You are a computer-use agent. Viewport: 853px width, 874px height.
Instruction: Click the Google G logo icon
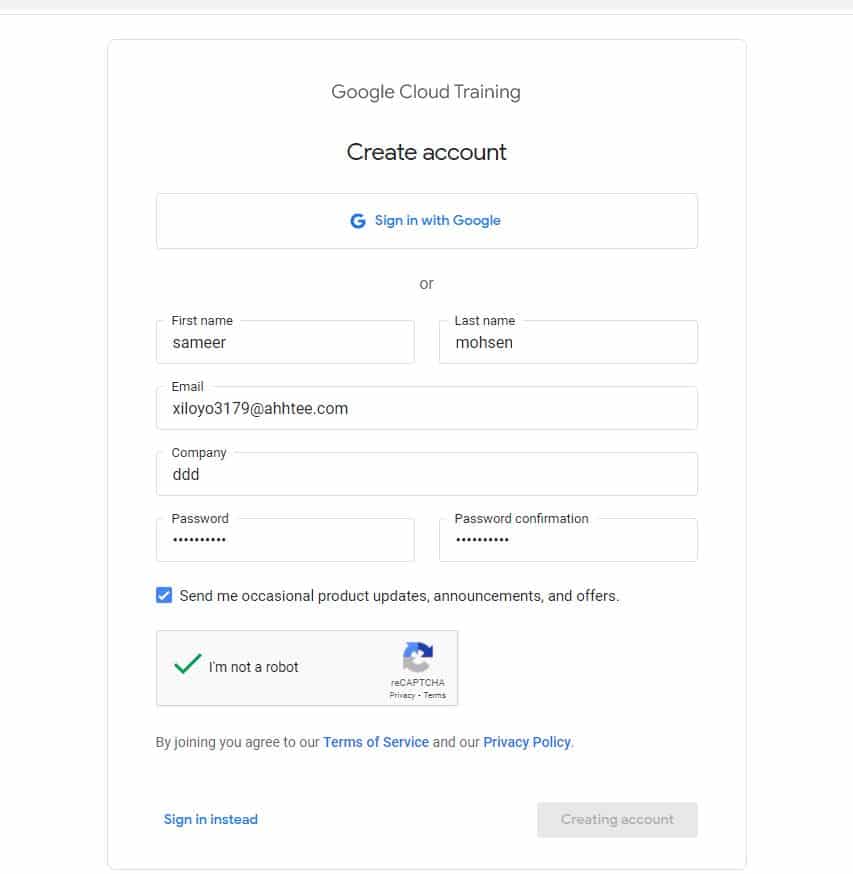tap(357, 221)
